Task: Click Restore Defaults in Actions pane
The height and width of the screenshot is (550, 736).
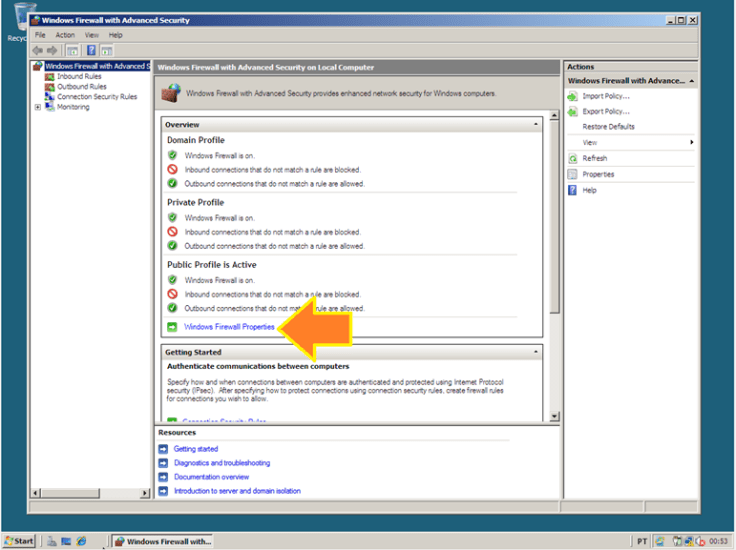Action: pos(608,127)
